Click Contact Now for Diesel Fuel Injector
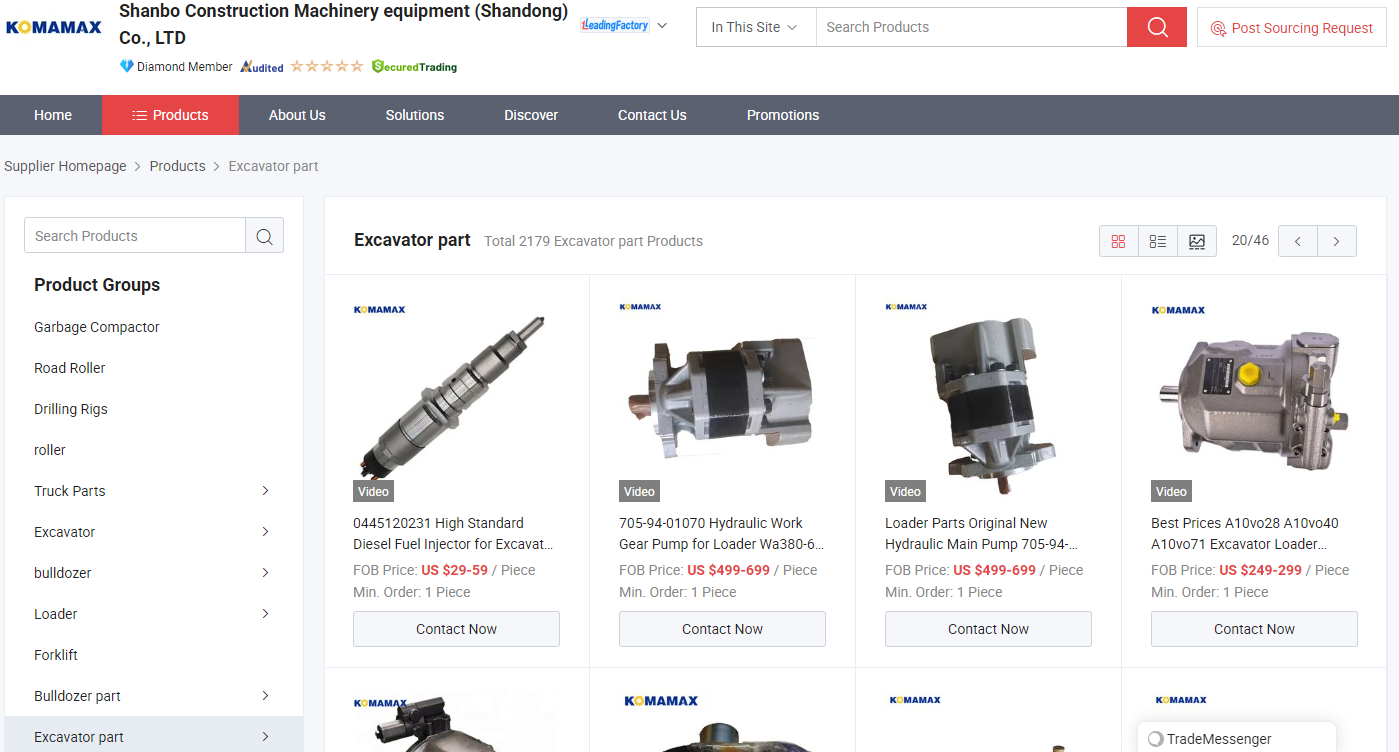This screenshot has height=752, width=1399. point(456,629)
